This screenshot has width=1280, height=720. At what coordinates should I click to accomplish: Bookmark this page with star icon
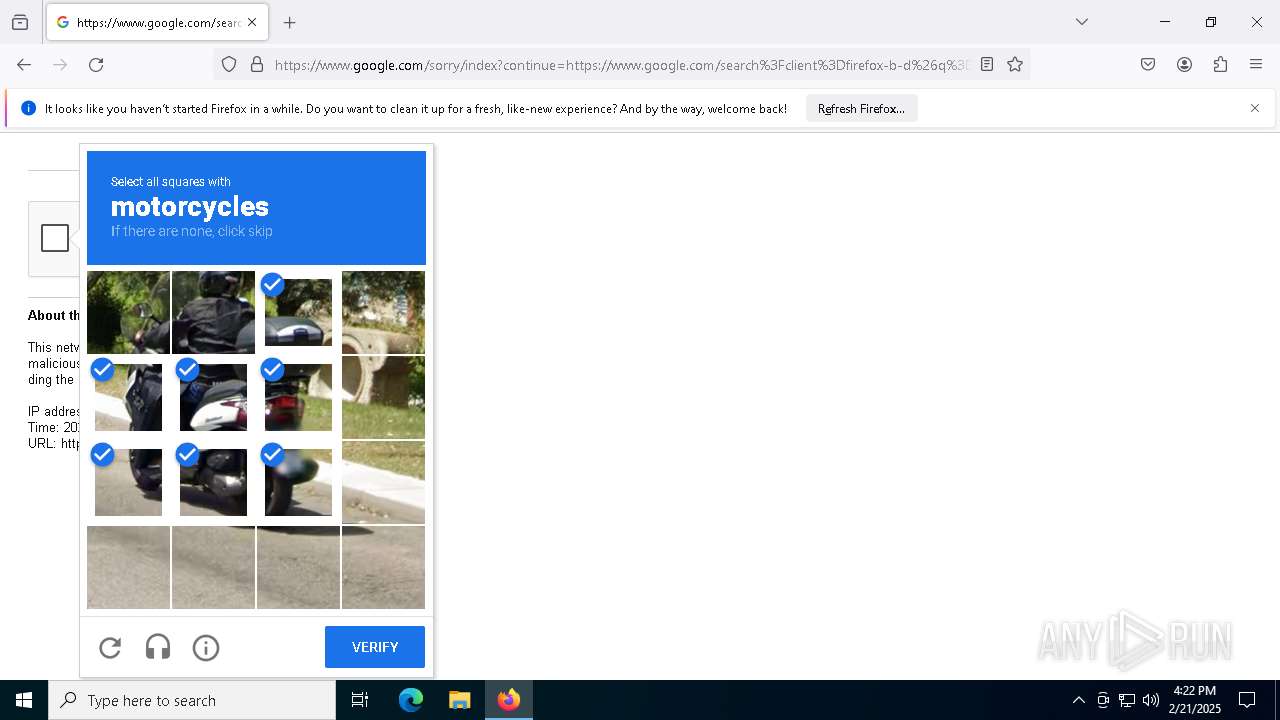click(x=1015, y=65)
